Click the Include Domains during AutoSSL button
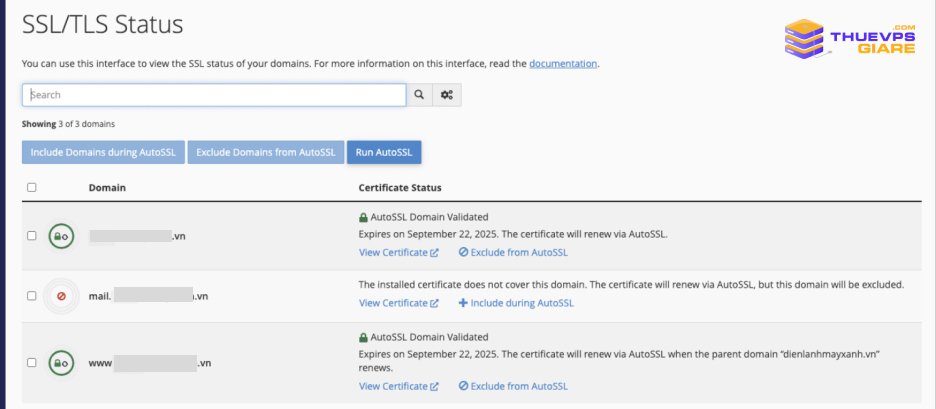Viewport: 936px width, 409px height. click(x=103, y=152)
